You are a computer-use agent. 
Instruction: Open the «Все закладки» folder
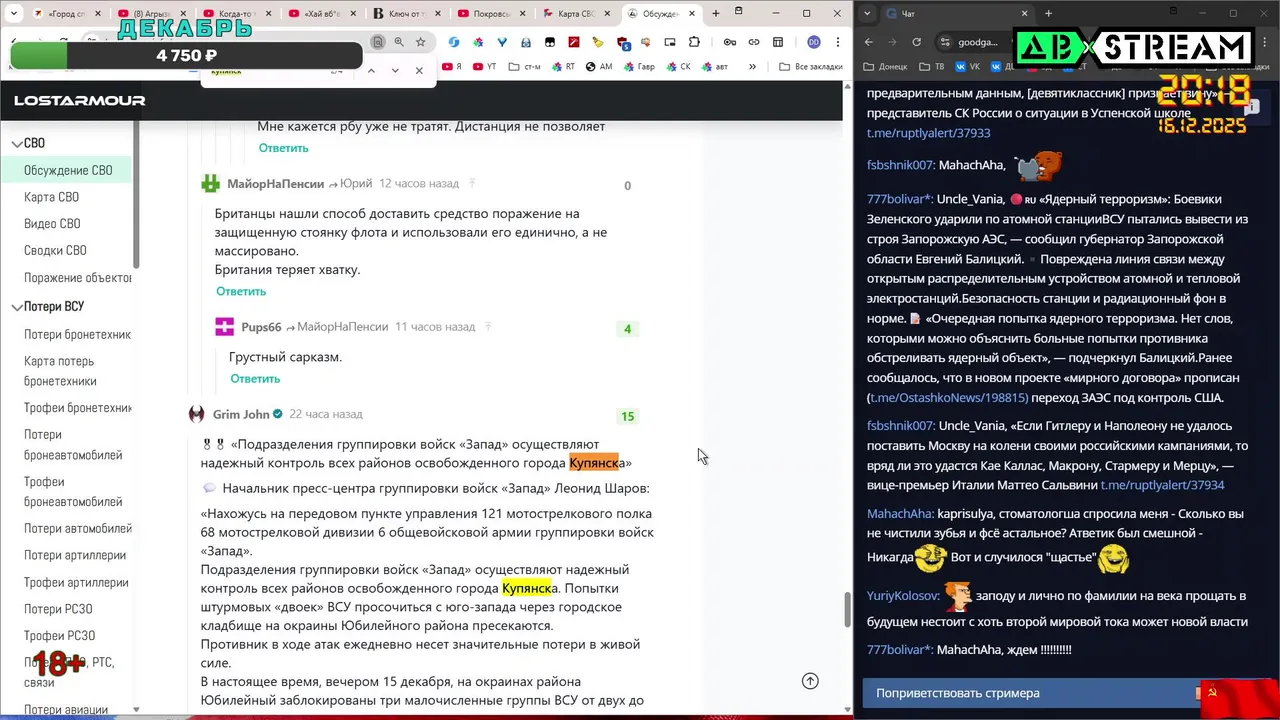tap(810, 67)
